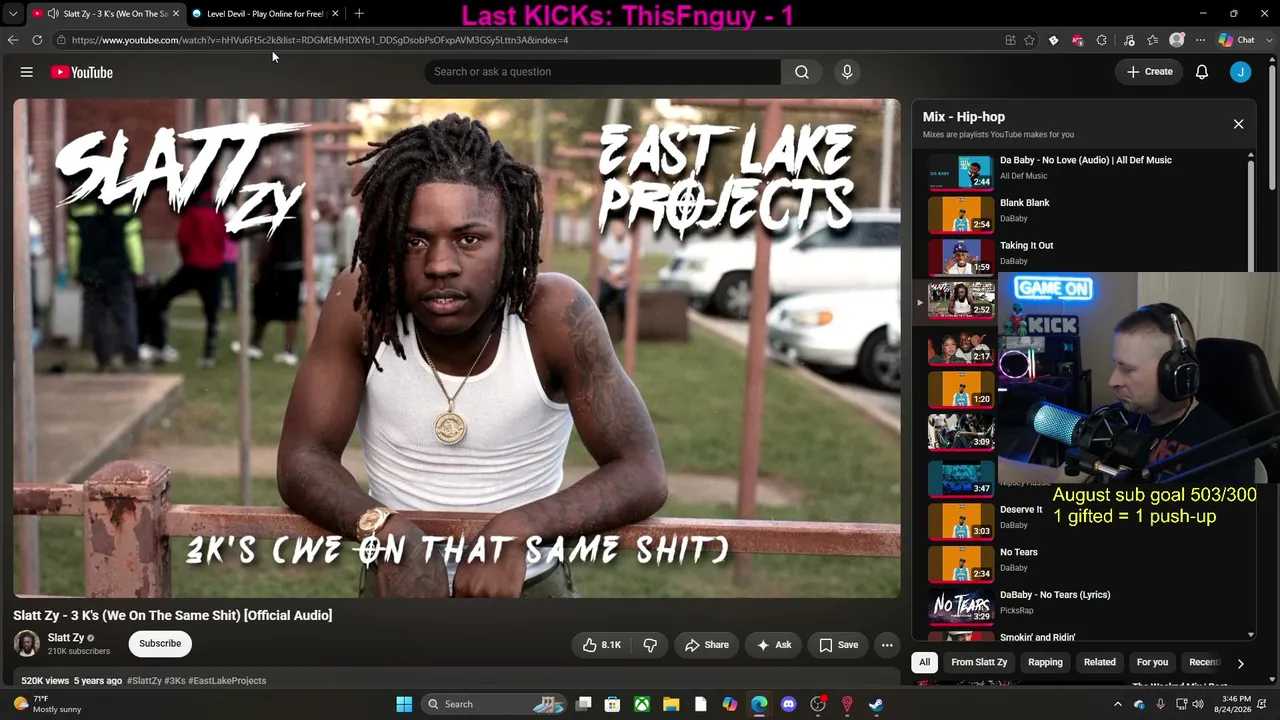Image resolution: width=1280 pixels, height=720 pixels.
Task: Open the YouTube hamburger guide menu
Action: pos(27,72)
